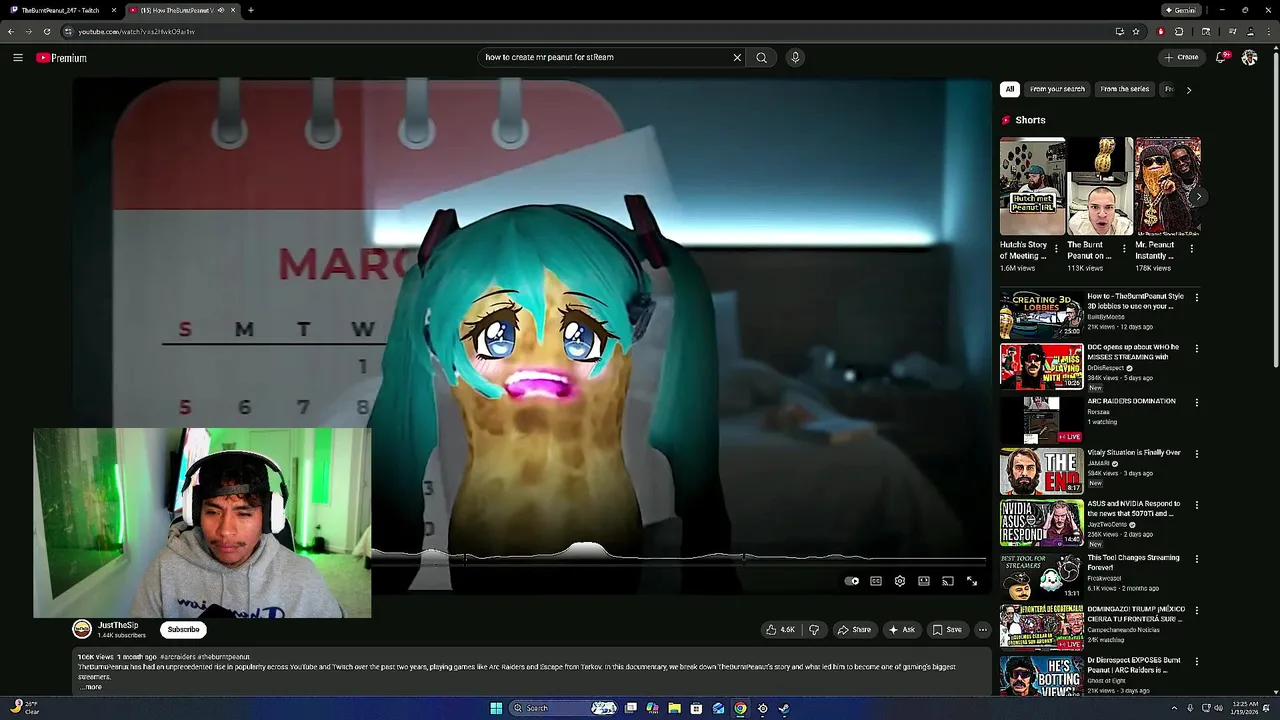Open the DOC opens up about video title
Viewport: 1280px width, 720px height.
1133,352
